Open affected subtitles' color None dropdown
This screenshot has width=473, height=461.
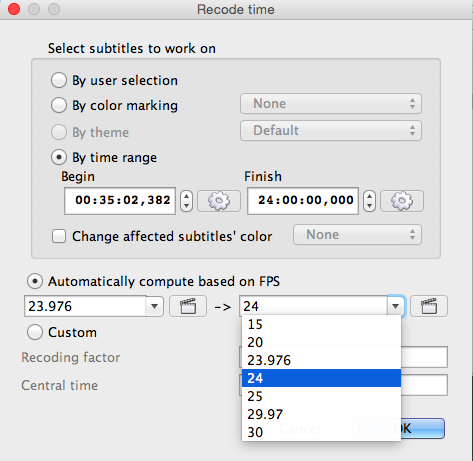[x=357, y=235]
